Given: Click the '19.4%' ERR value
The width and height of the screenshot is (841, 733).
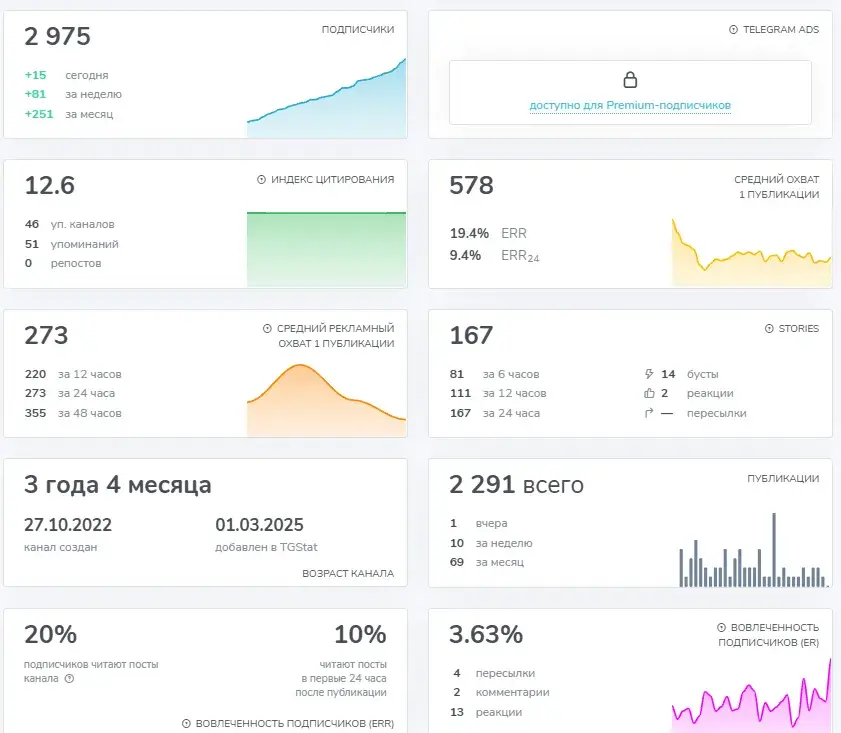Looking at the screenshot, I should (x=469, y=233).
